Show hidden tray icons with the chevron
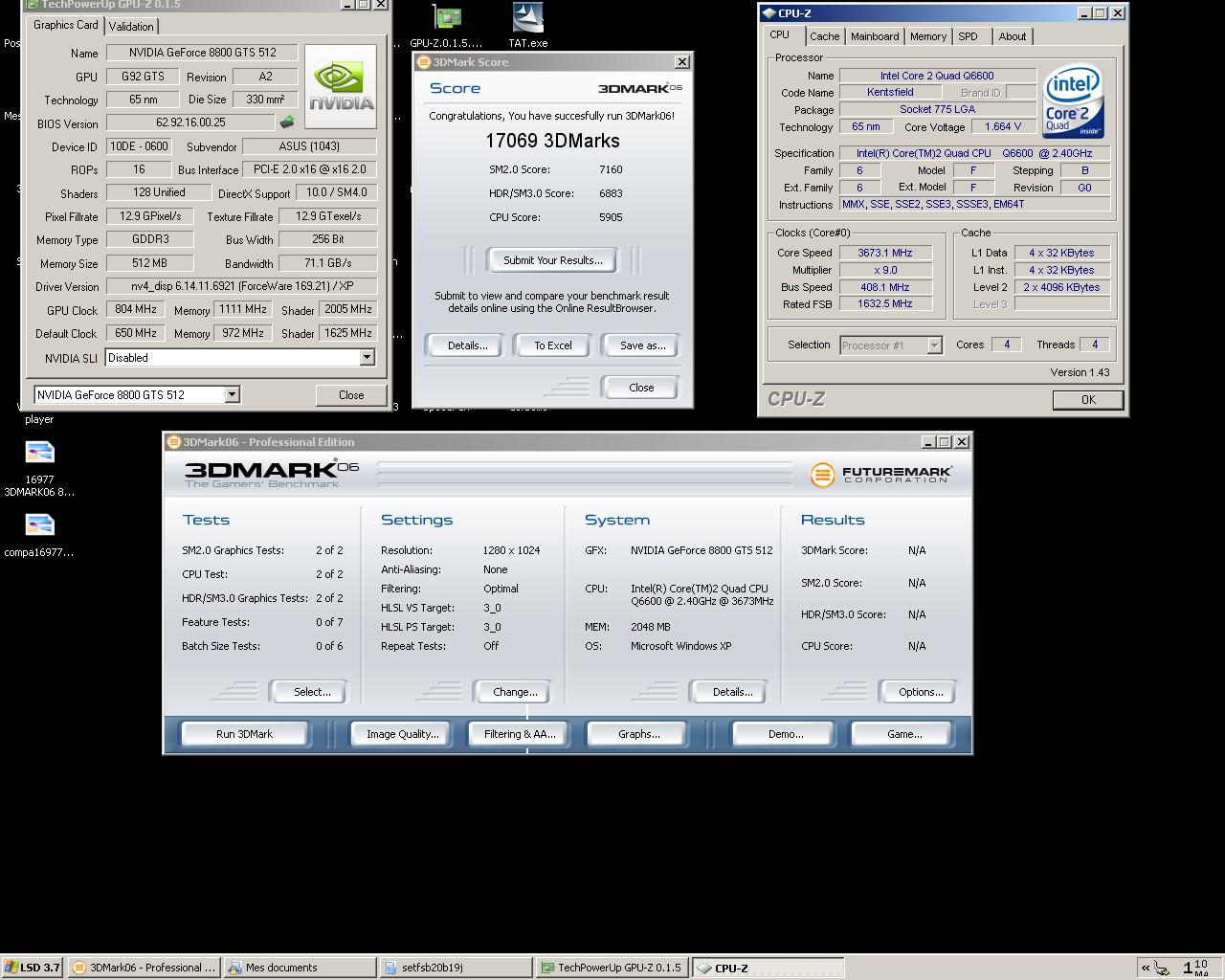This screenshot has height=980, width=1225. pyautogui.click(x=1145, y=968)
